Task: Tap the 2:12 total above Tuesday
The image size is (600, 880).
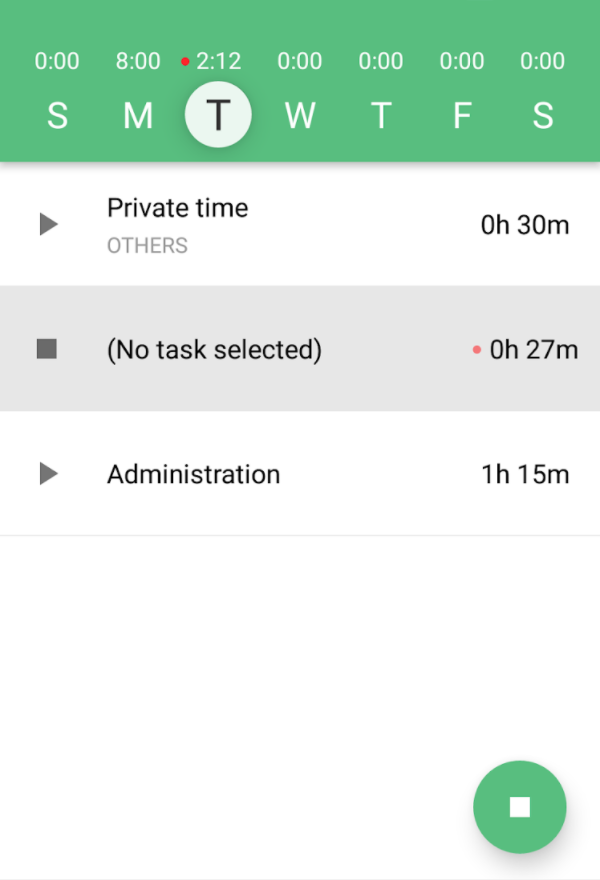Action: pyautogui.click(x=218, y=61)
